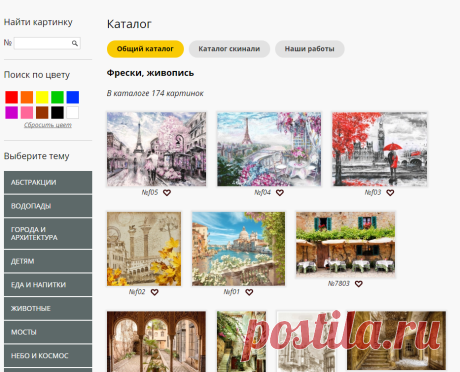Select the blue color swatch
The height and width of the screenshot is (372, 460).
[73, 97]
